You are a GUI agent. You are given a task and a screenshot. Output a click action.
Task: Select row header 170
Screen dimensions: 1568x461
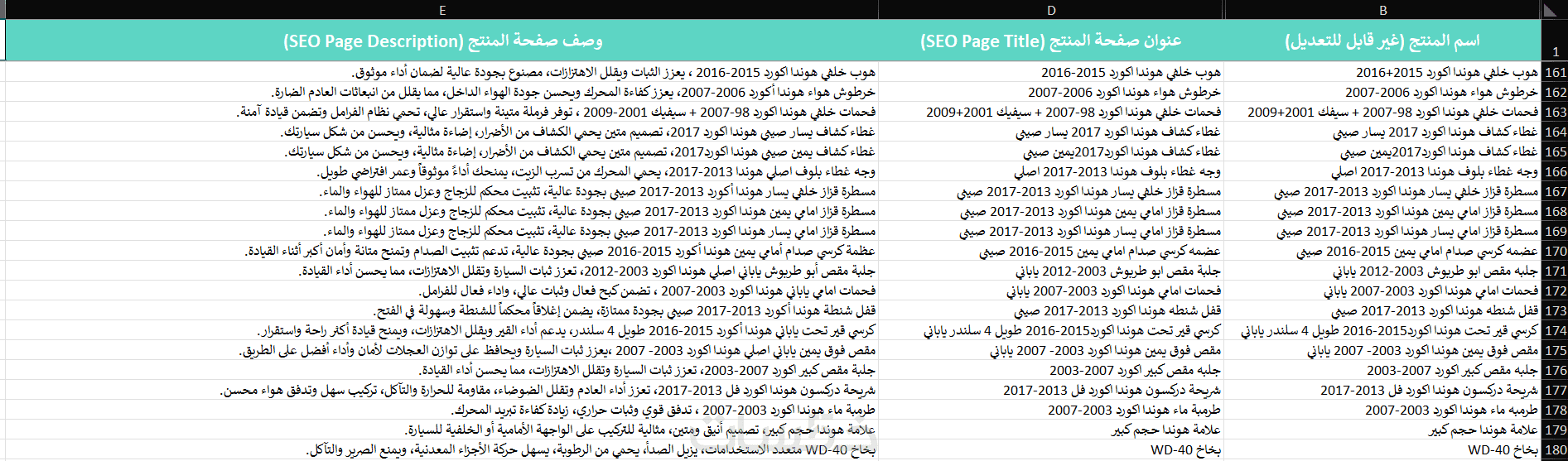pos(1554,251)
